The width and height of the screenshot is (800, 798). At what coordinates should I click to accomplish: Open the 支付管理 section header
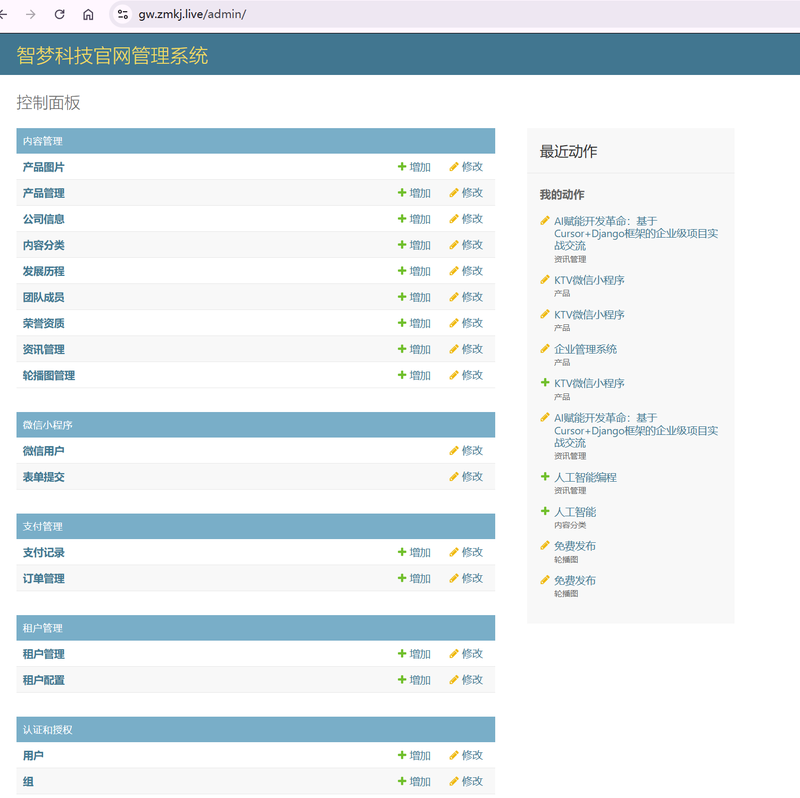point(43,527)
